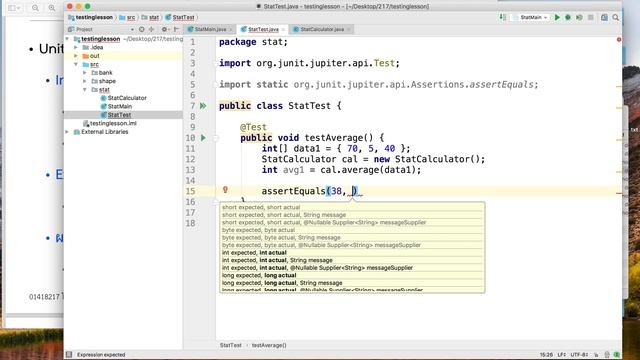Expand the shape package
The image size is (640, 360).
pyautogui.click(x=84, y=81)
